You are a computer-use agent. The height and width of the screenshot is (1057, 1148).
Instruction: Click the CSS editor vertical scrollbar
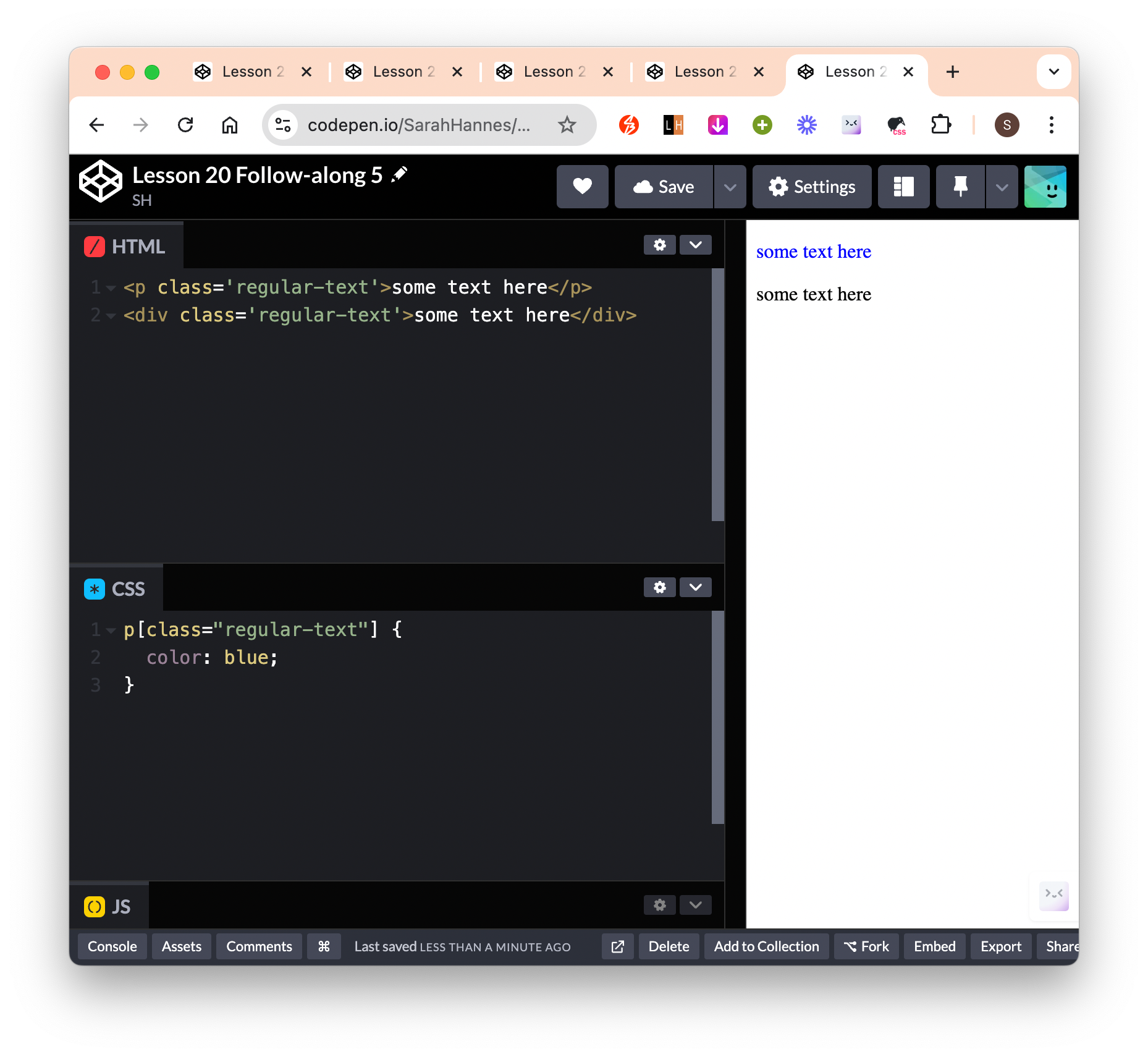tap(717, 717)
